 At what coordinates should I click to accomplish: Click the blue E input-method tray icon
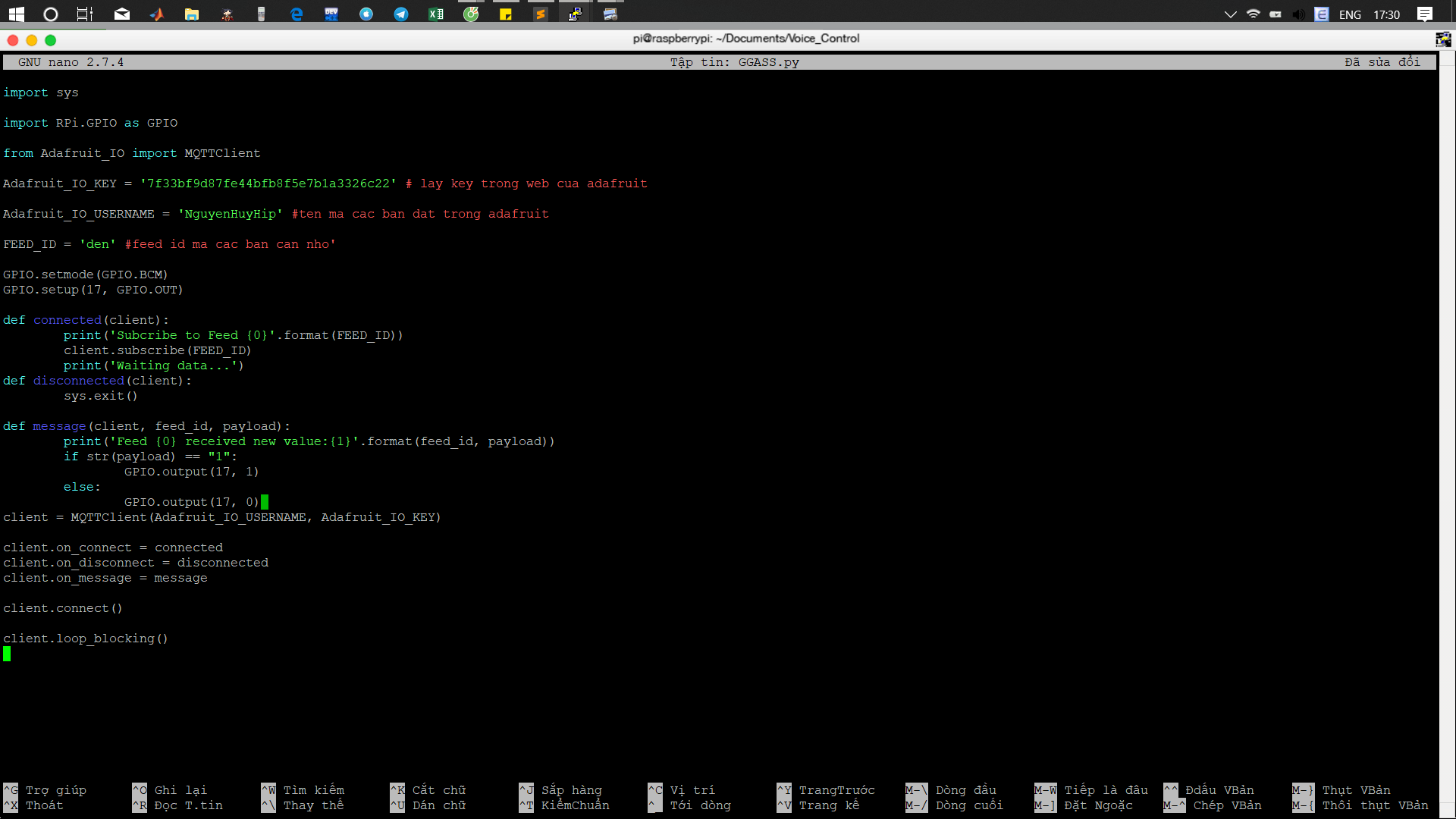pos(1322,14)
